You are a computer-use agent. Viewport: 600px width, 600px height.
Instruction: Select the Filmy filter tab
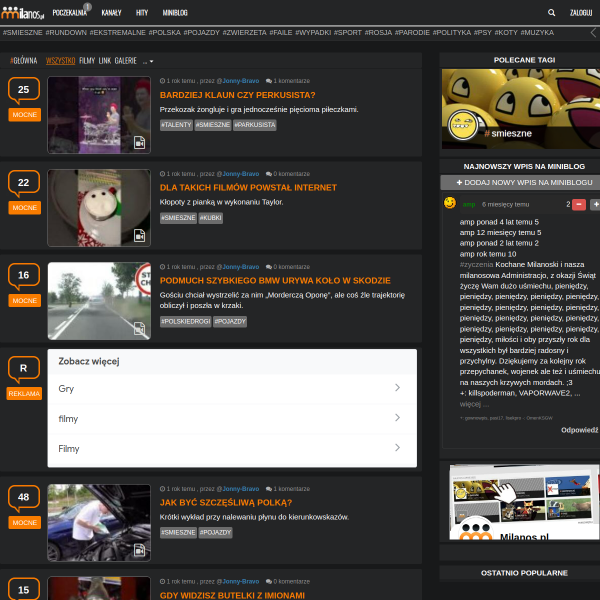87,61
